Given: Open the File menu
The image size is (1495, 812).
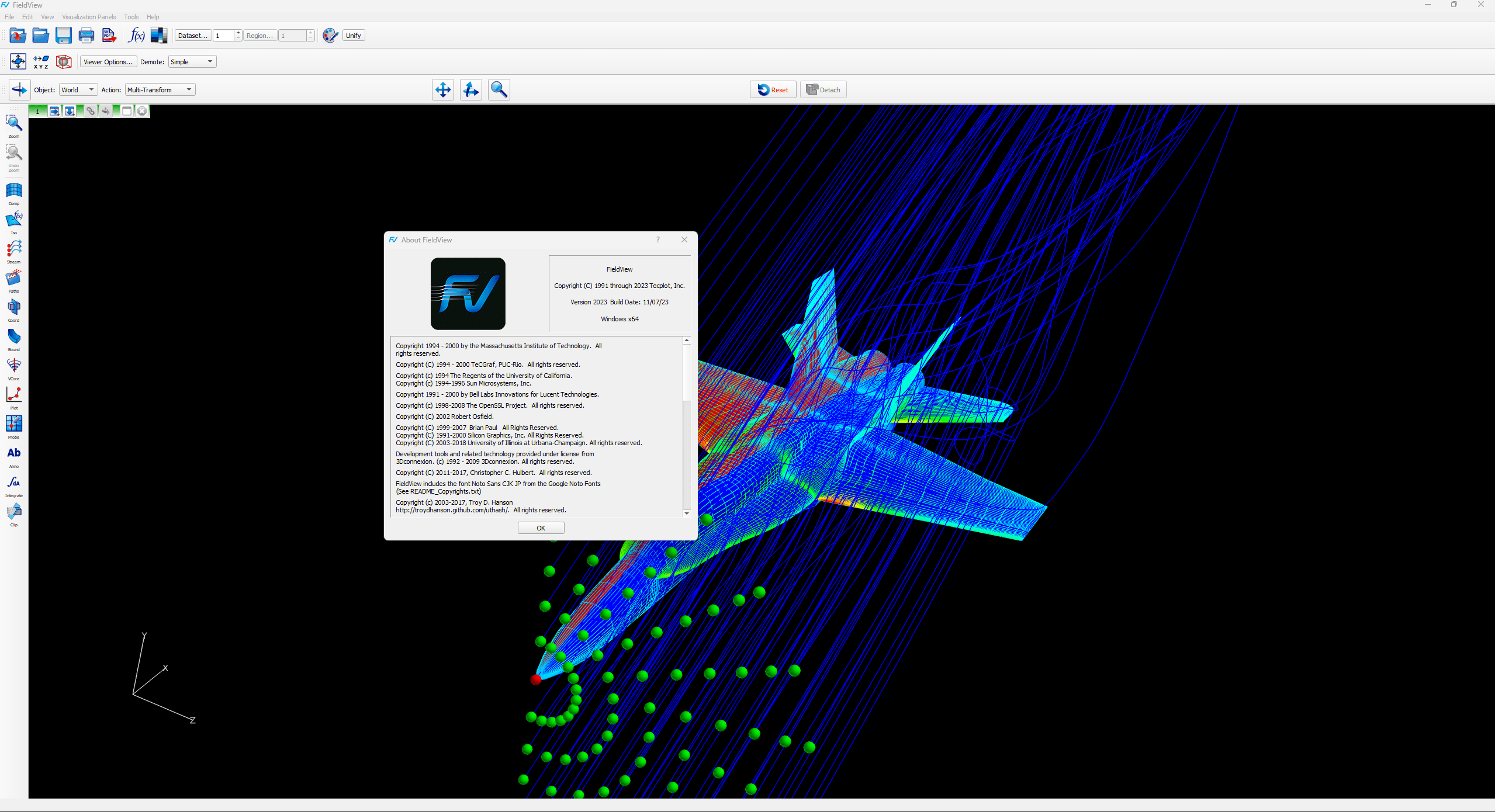Looking at the screenshot, I should [9, 17].
